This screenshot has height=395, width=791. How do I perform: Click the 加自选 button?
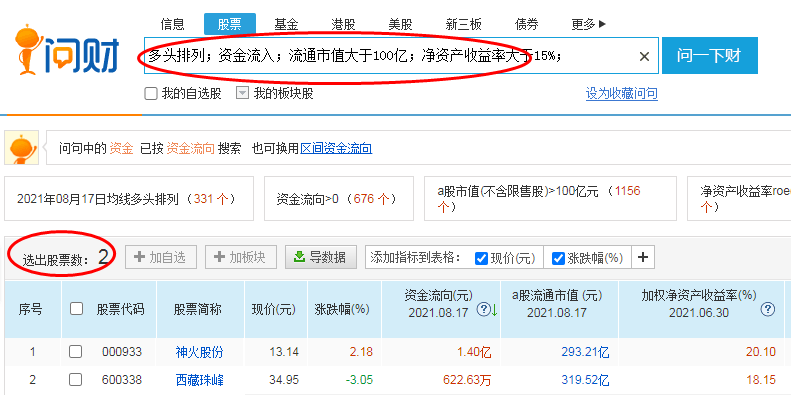tap(161, 257)
